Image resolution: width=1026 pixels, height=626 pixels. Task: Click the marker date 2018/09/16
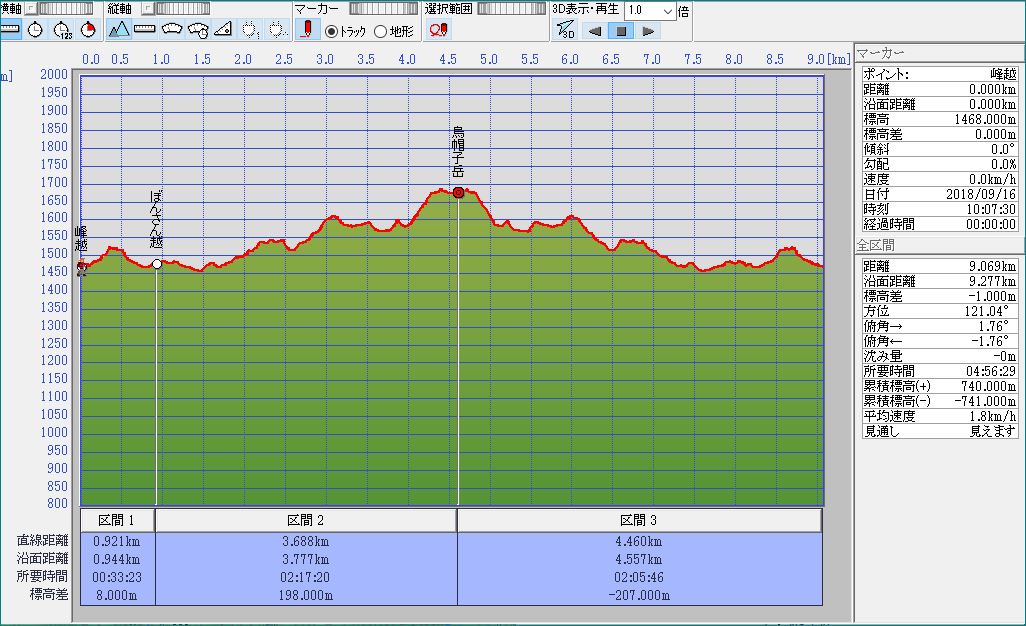(x=981, y=194)
